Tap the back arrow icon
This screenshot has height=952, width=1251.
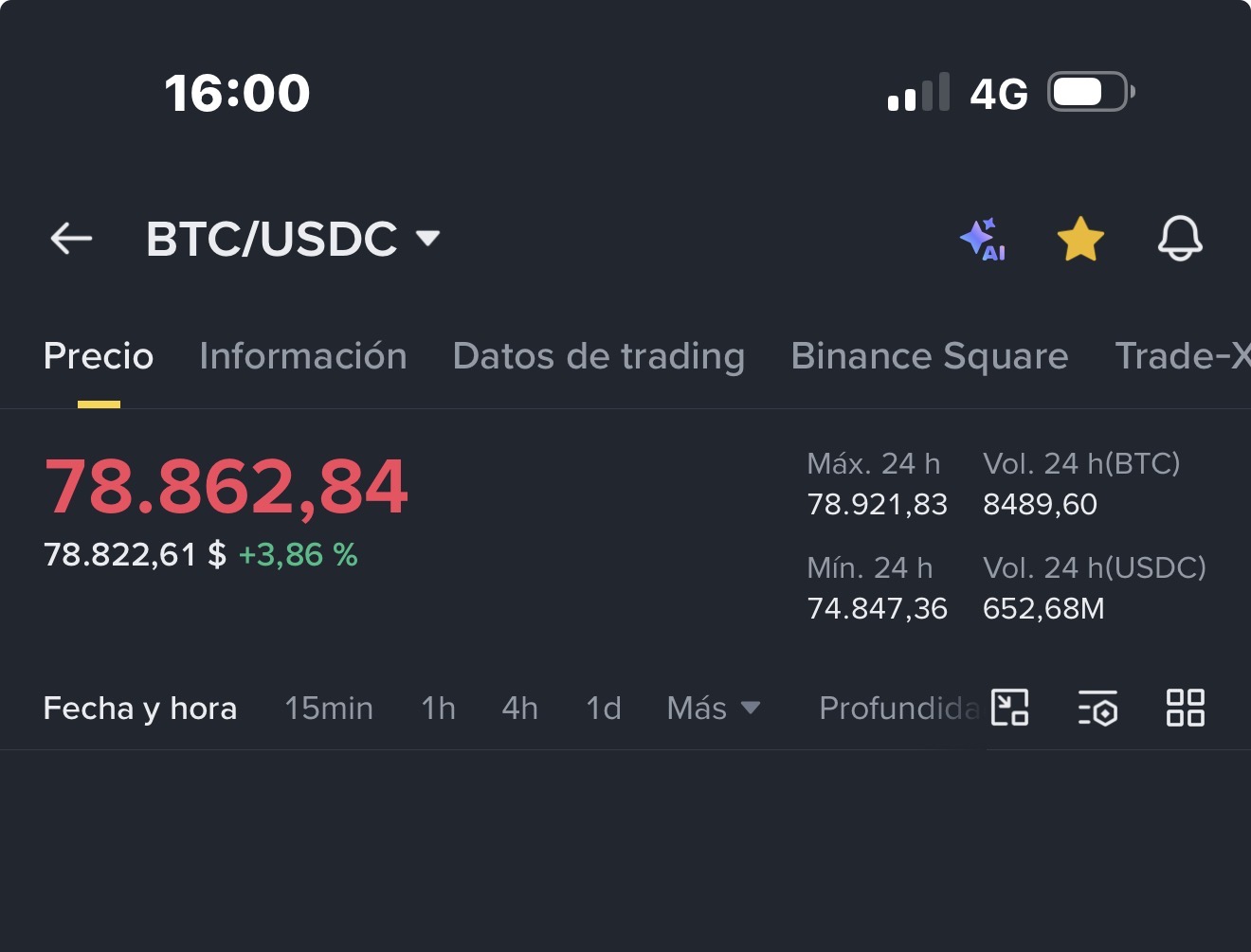pyautogui.click(x=71, y=239)
